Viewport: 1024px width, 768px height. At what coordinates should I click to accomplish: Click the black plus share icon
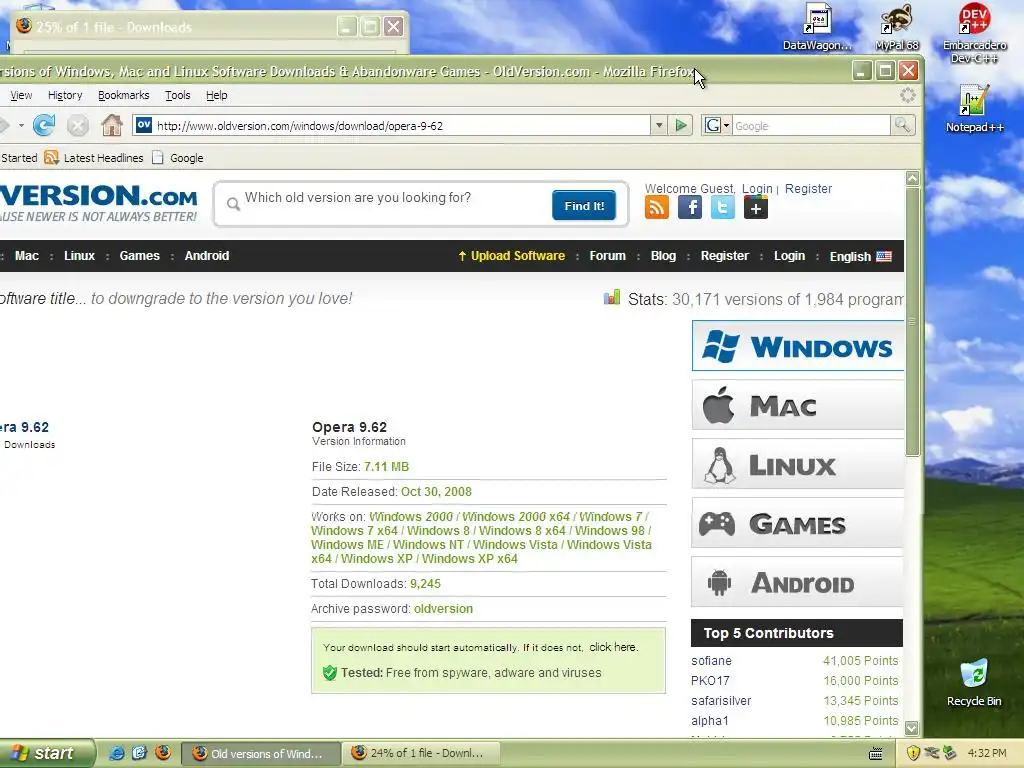tap(756, 208)
